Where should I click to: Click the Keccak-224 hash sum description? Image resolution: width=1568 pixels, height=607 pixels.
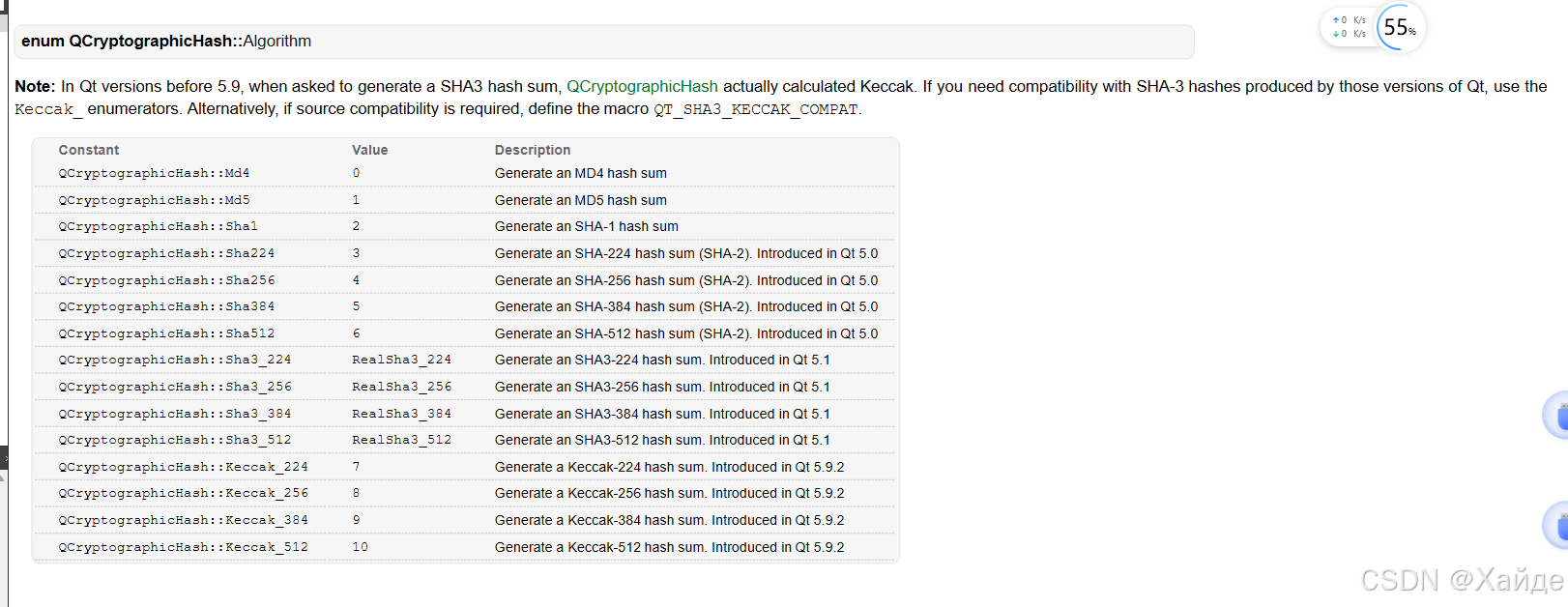coord(670,467)
